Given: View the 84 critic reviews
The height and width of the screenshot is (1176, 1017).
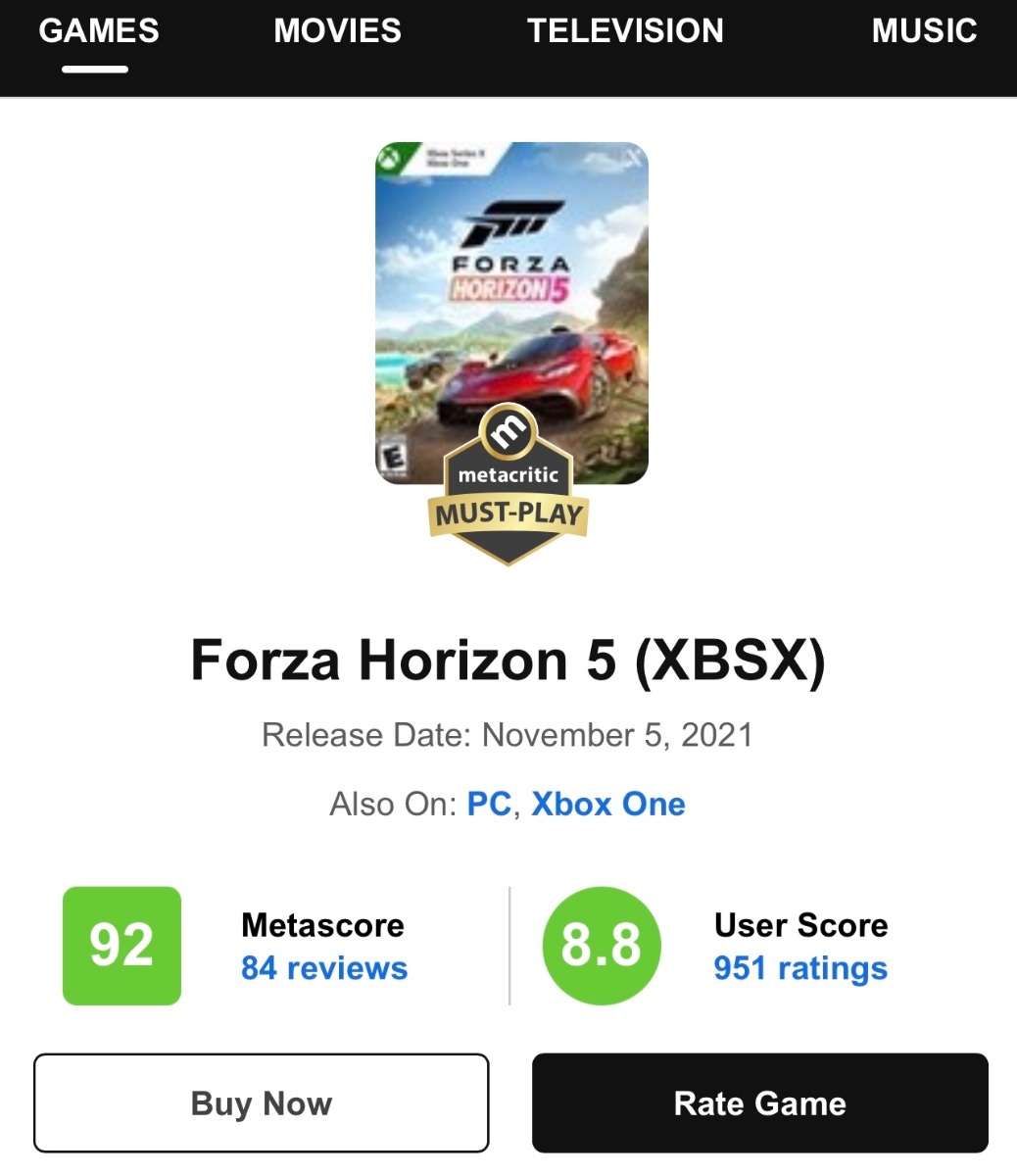Looking at the screenshot, I should pos(324,968).
